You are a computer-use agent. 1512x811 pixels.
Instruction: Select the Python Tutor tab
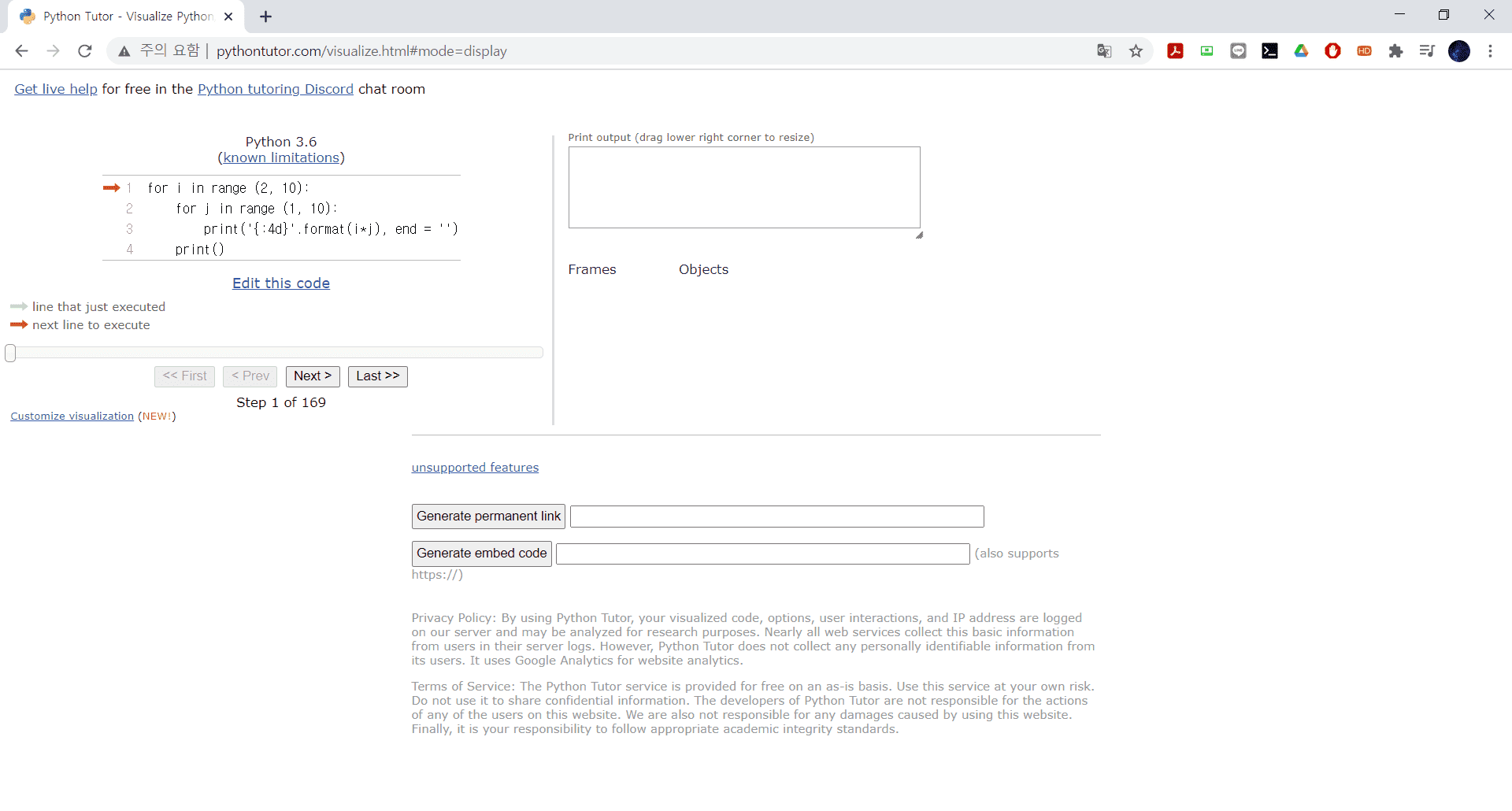[x=126, y=17]
